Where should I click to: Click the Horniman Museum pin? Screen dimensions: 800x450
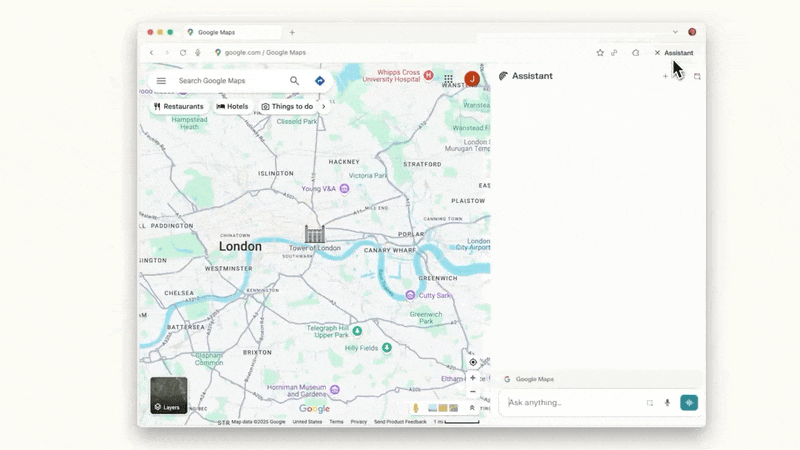tap(335, 390)
